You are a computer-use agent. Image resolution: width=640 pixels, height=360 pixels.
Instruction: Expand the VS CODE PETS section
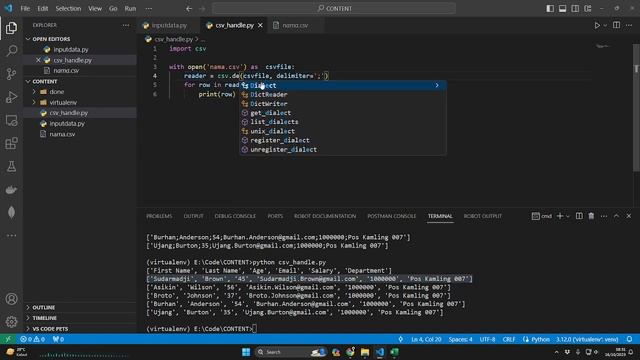[50, 329]
